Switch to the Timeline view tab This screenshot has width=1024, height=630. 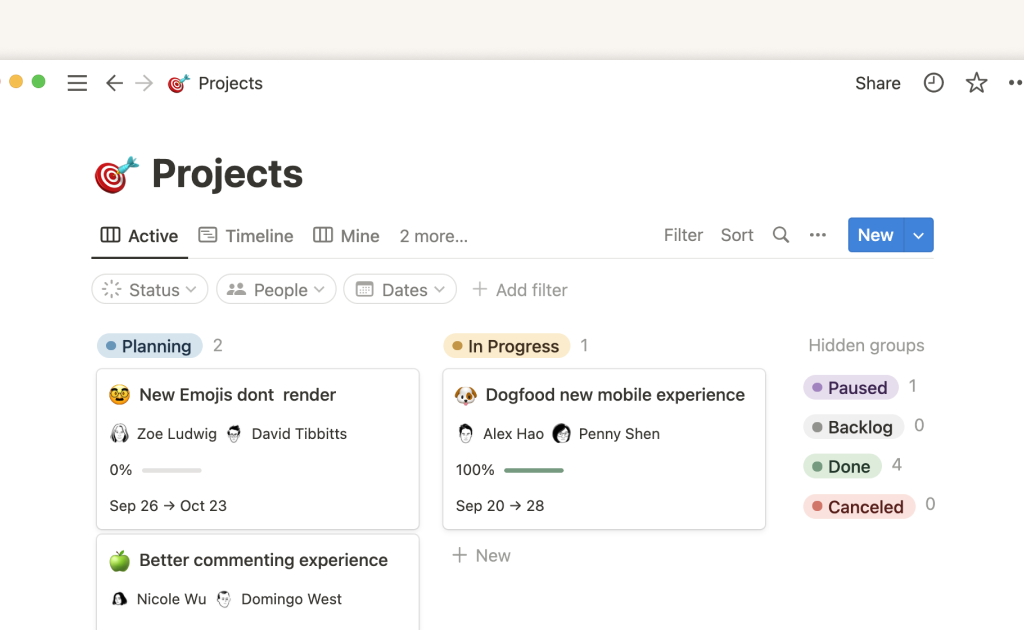(x=246, y=236)
